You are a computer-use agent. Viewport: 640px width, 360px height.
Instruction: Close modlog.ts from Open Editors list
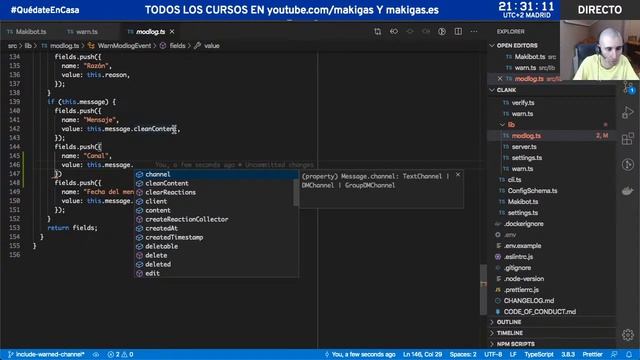pos(500,79)
